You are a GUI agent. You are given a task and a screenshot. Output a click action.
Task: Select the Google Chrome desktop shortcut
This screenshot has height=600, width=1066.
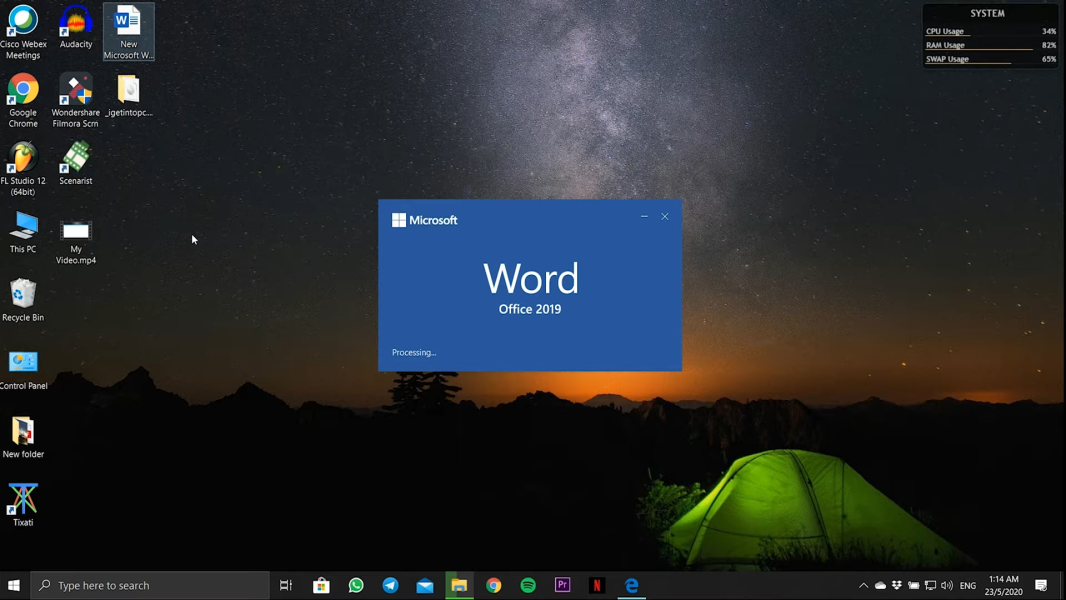23,101
